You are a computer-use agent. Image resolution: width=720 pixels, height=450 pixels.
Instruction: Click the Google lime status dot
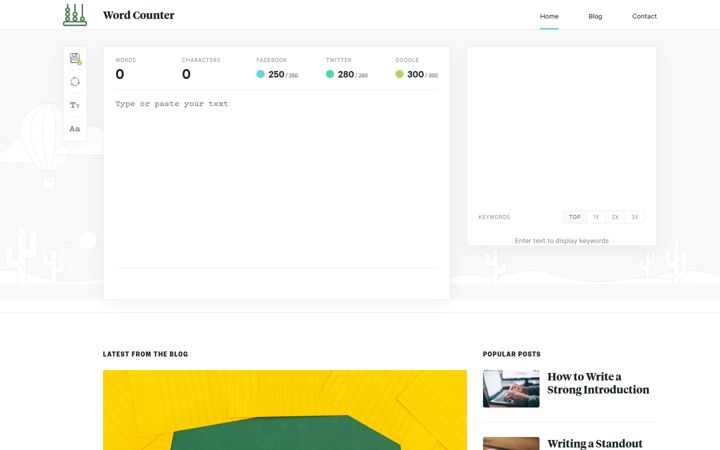[399, 74]
